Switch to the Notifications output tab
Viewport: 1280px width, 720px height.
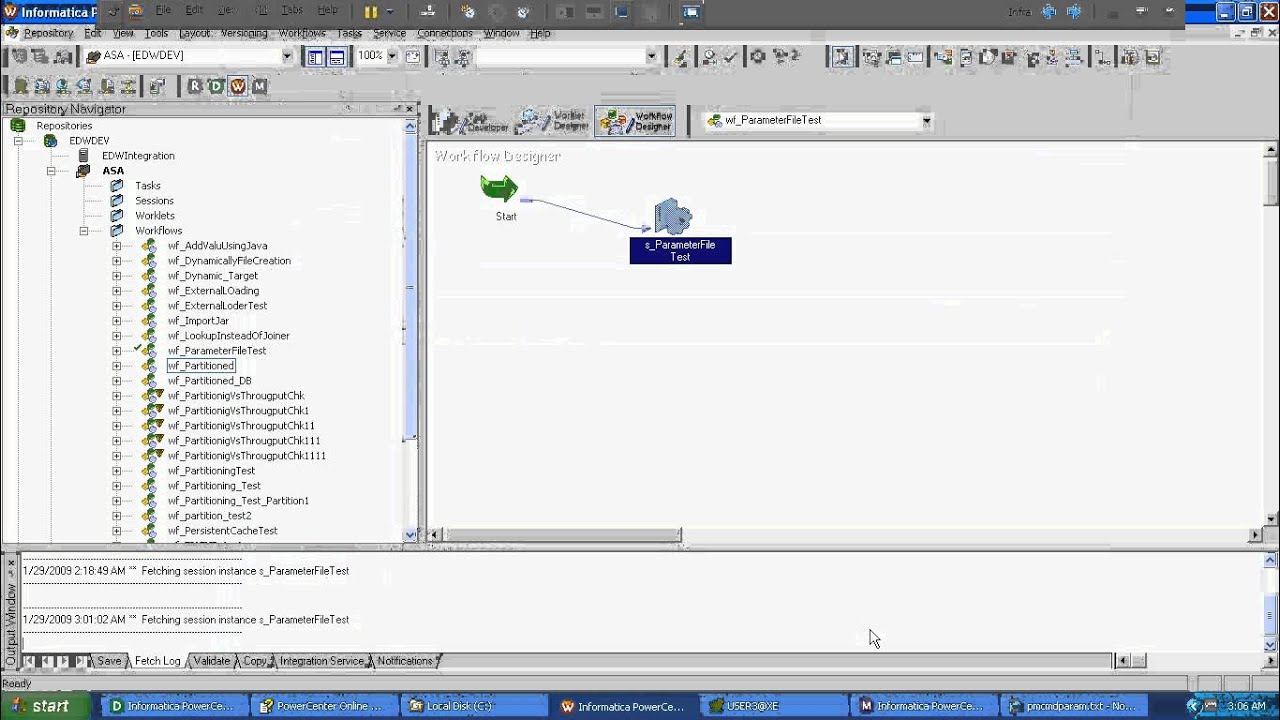click(405, 661)
